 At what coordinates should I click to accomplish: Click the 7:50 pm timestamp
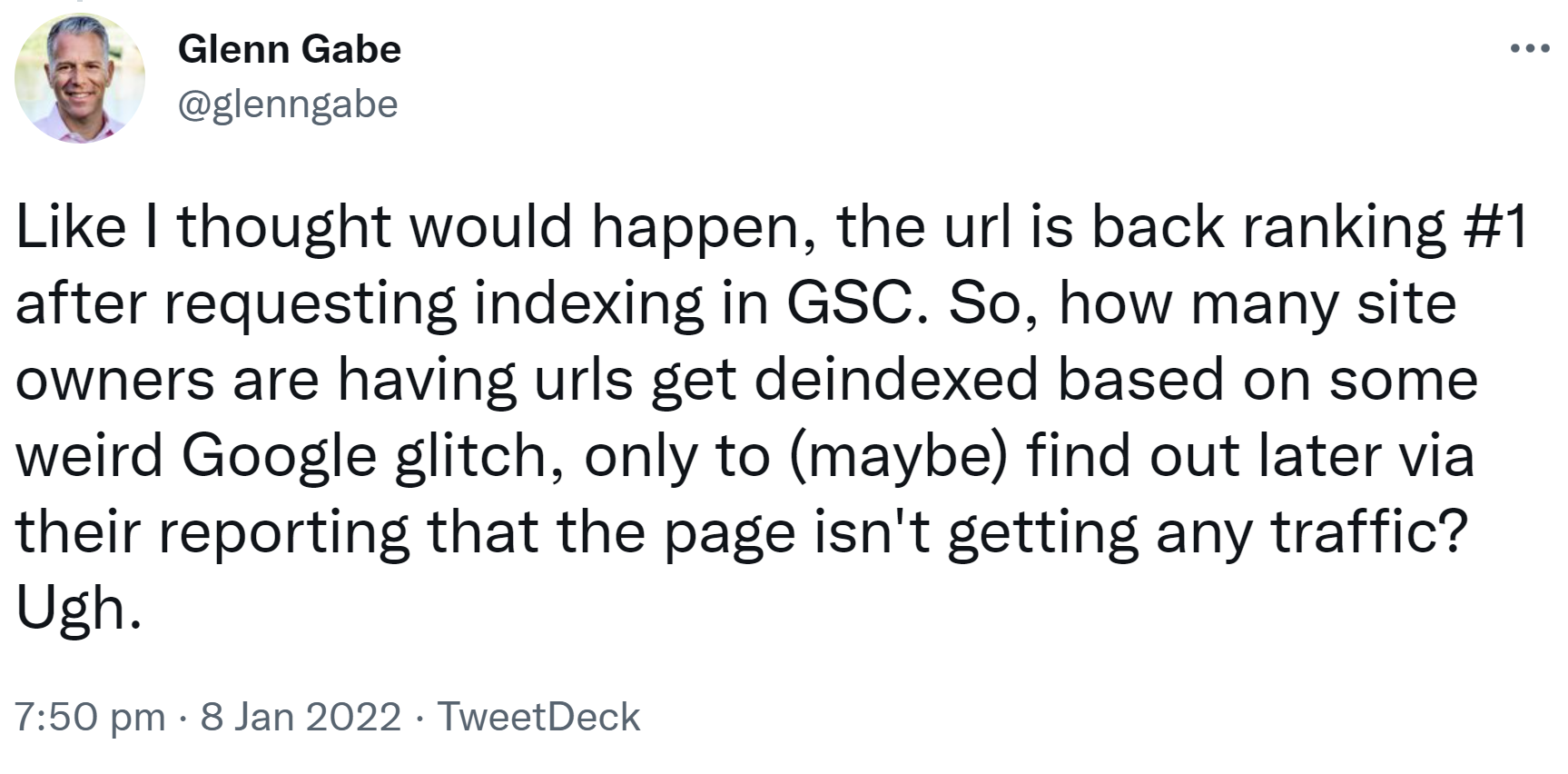[90, 717]
